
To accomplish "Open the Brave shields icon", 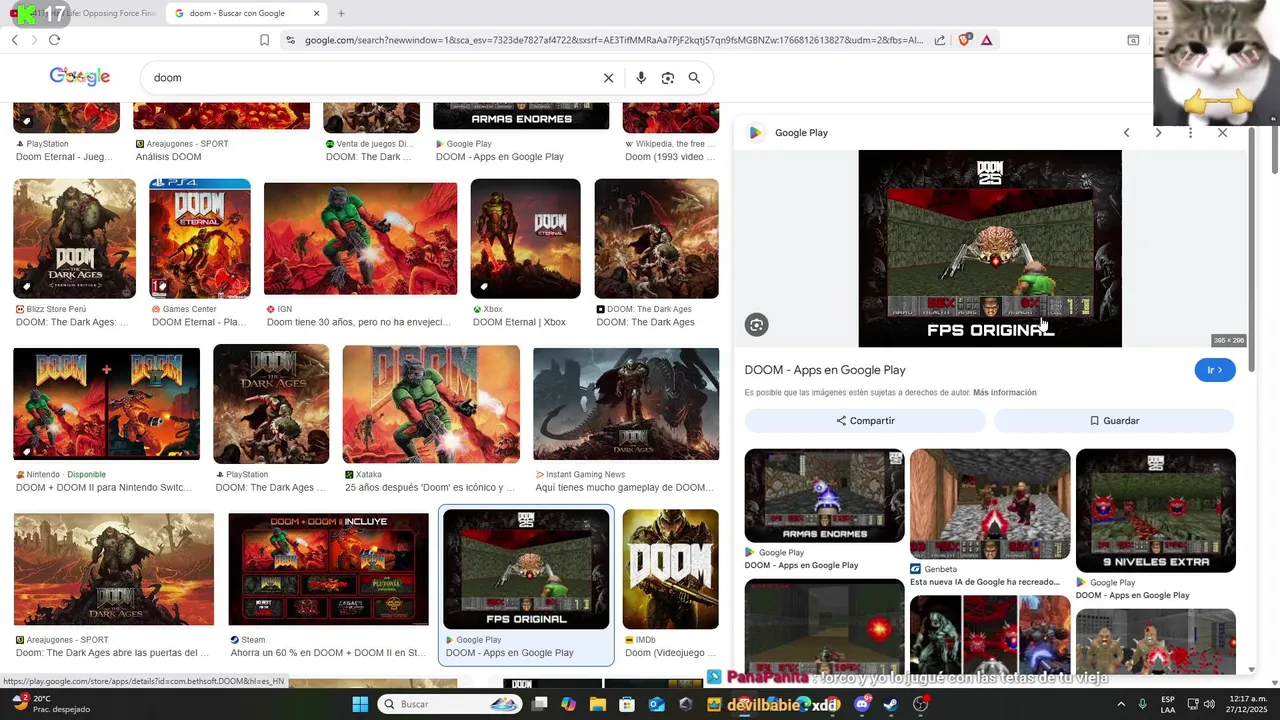I will (x=964, y=40).
